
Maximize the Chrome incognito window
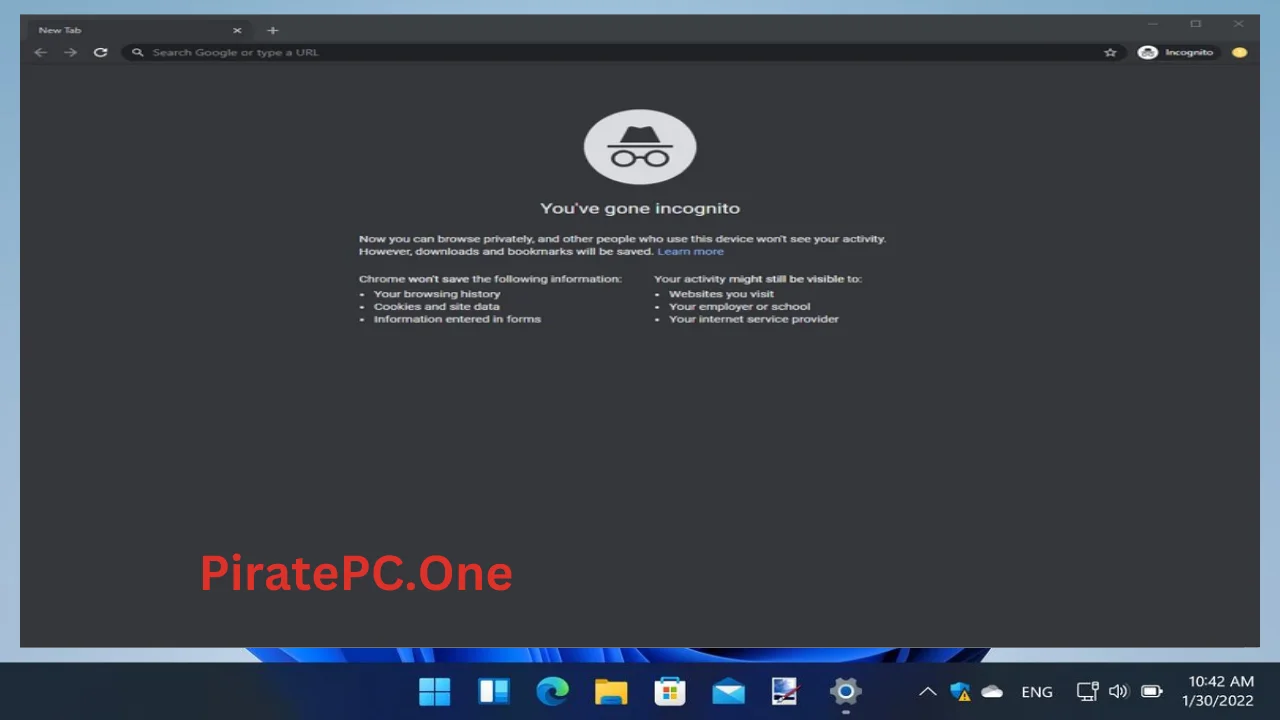pyautogui.click(x=1196, y=24)
